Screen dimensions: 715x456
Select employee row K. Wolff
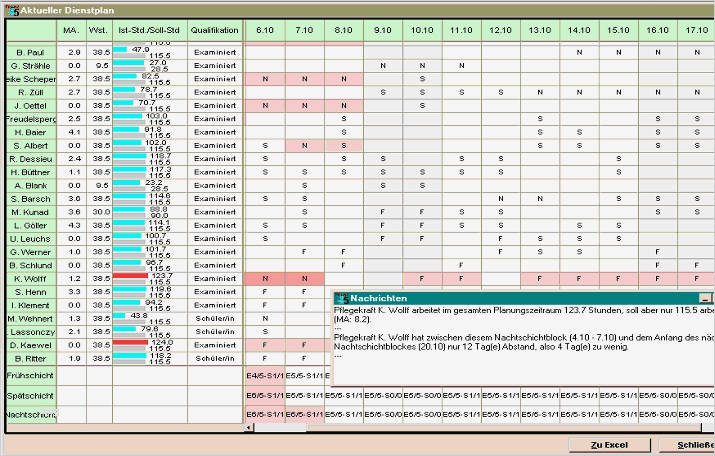[x=31, y=279]
